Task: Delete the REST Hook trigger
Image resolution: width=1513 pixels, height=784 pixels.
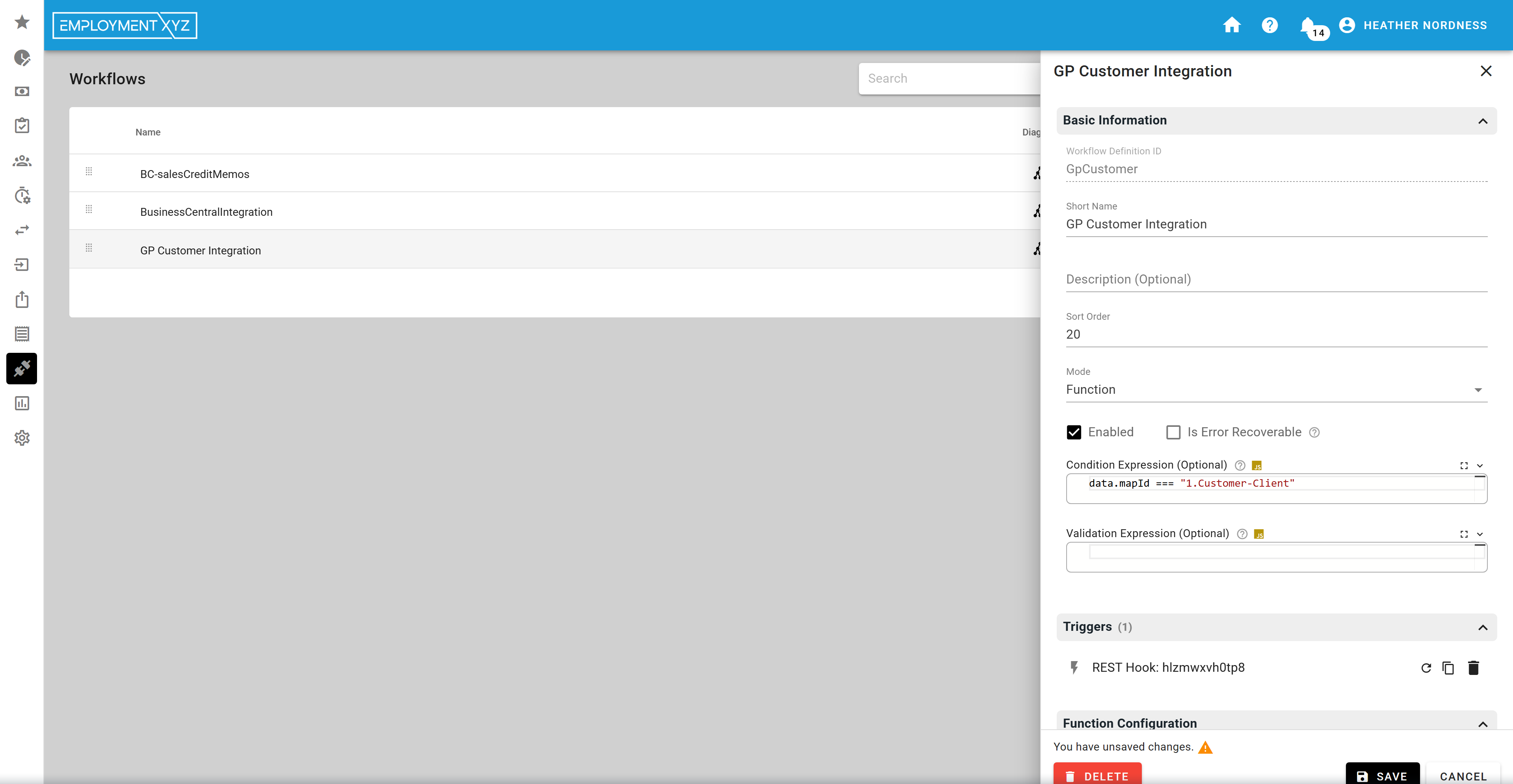Action: click(x=1473, y=668)
